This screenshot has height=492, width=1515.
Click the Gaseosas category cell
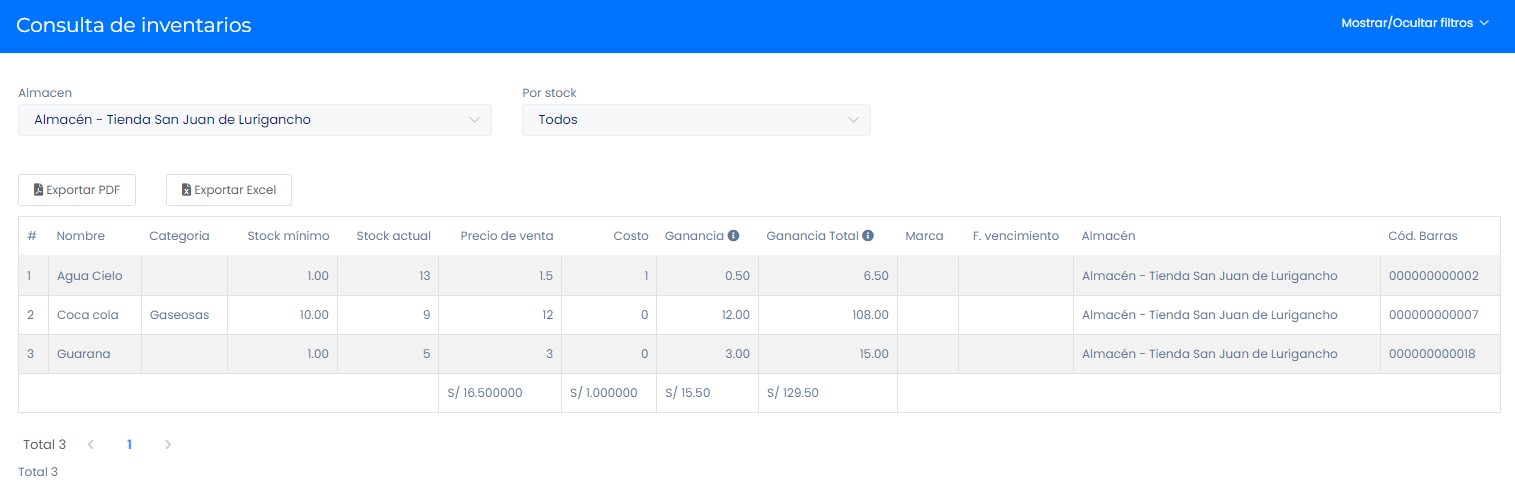click(179, 315)
